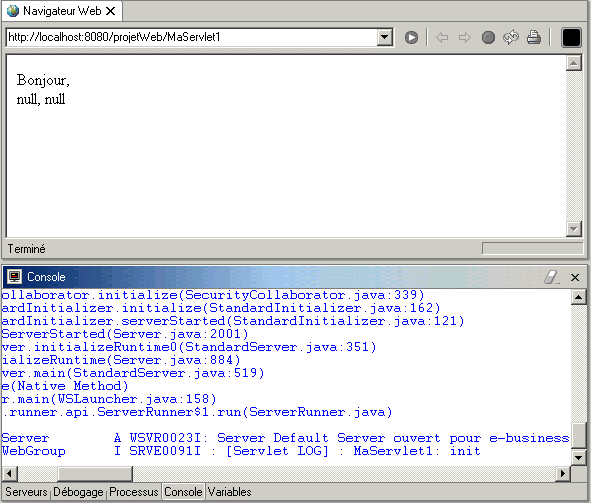The image size is (591, 503).
Task: Close the Navigateur Web tab
Action: coord(110,11)
